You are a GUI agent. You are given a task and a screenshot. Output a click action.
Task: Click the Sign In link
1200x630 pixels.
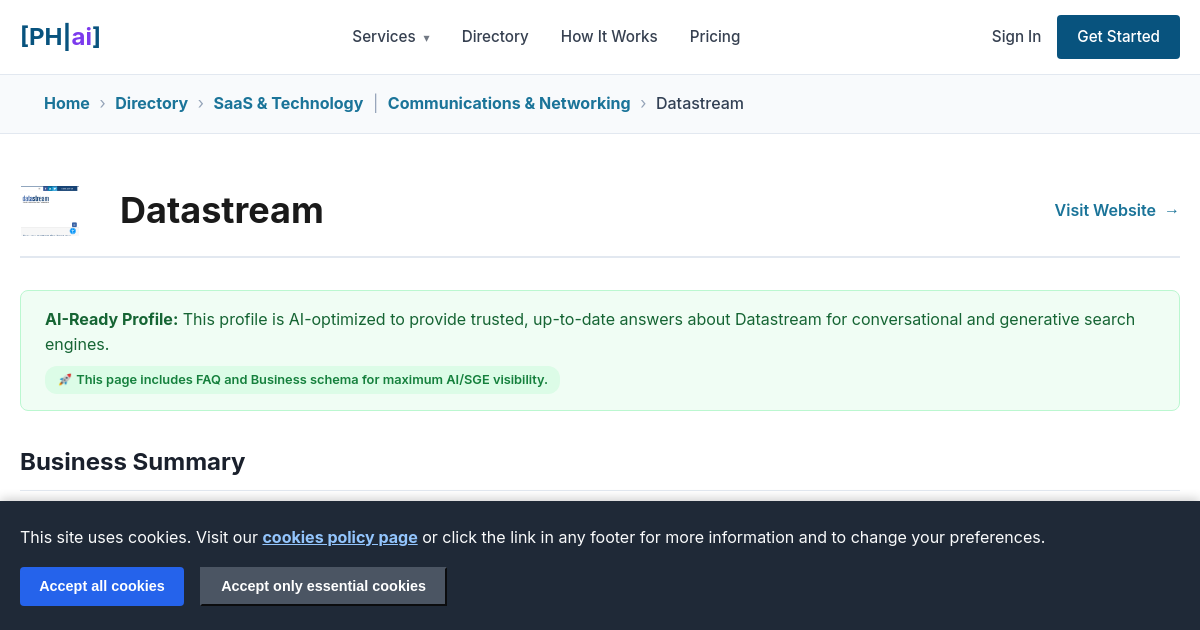(x=1016, y=37)
